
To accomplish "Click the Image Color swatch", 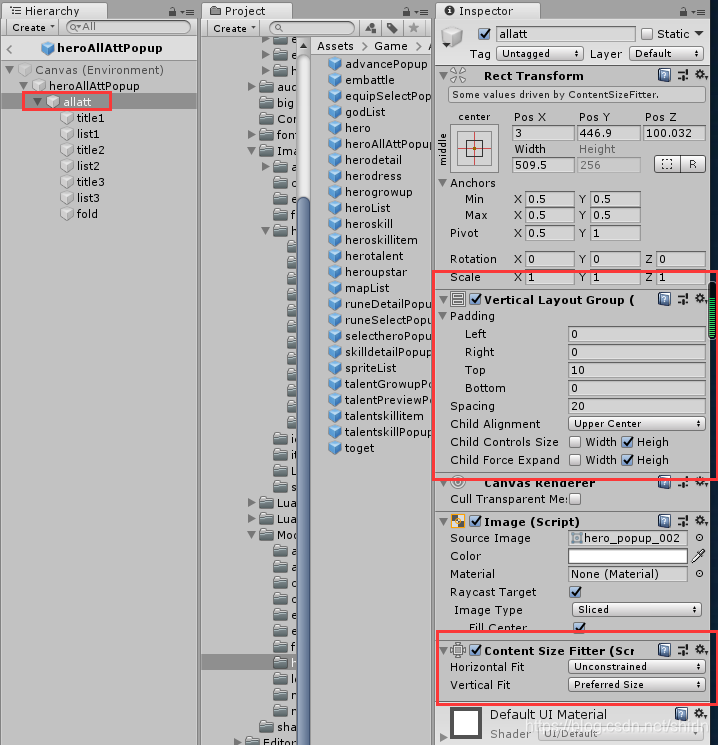I will pyautogui.click(x=628, y=556).
